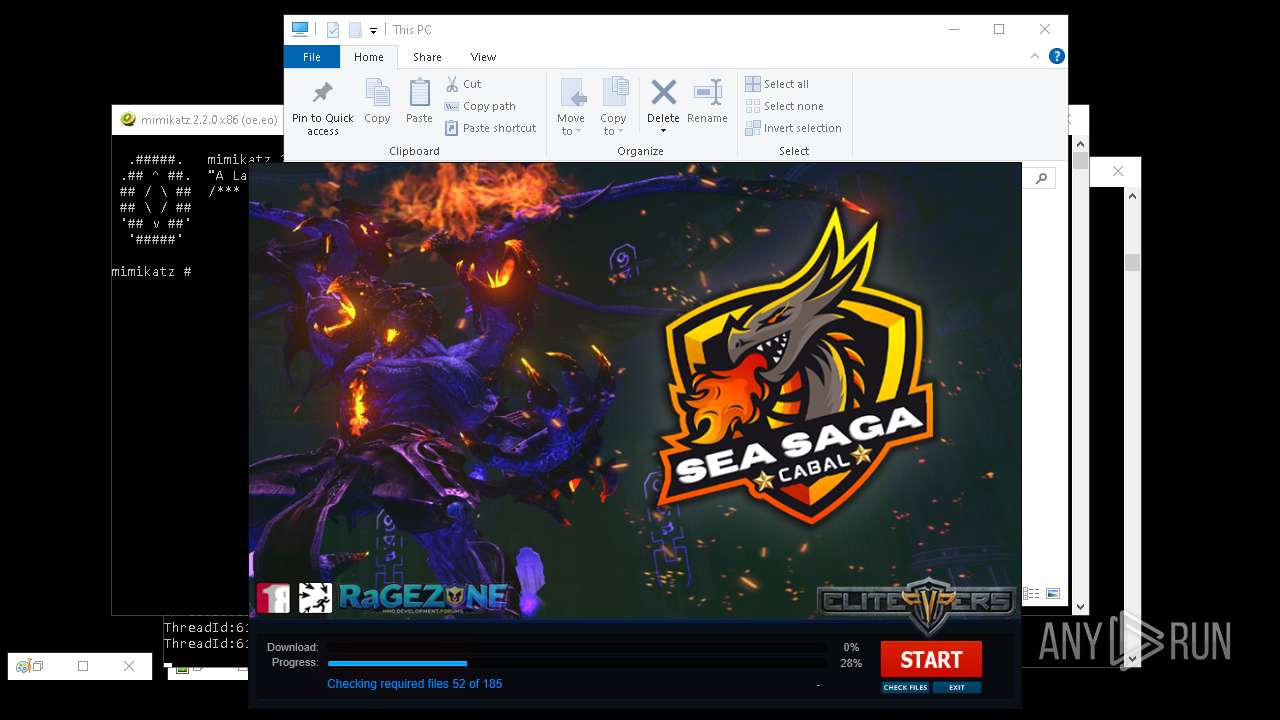Click Select none in ribbon
1280x720 pixels.
[785, 106]
